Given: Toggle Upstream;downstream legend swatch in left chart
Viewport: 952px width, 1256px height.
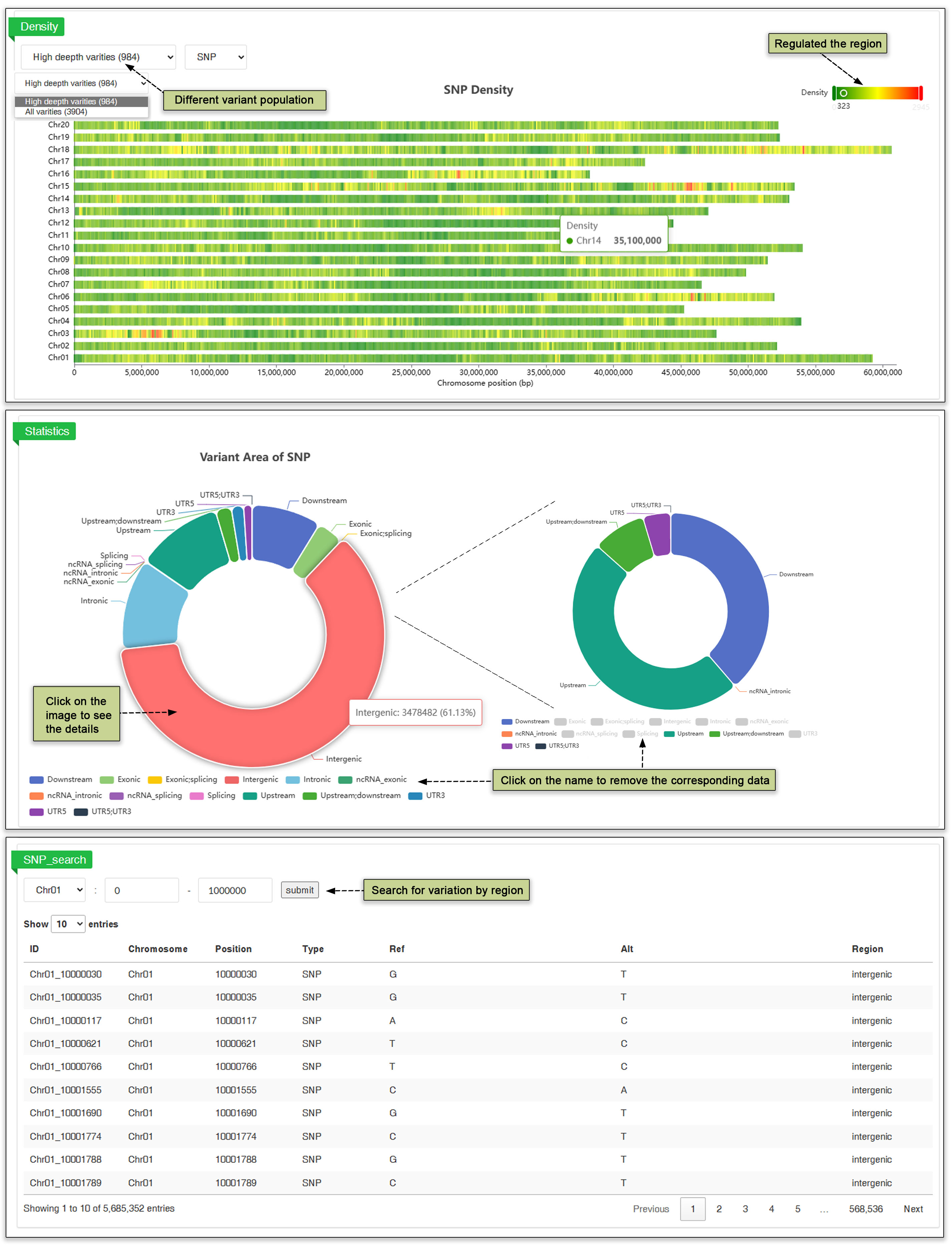Looking at the screenshot, I should (x=309, y=795).
